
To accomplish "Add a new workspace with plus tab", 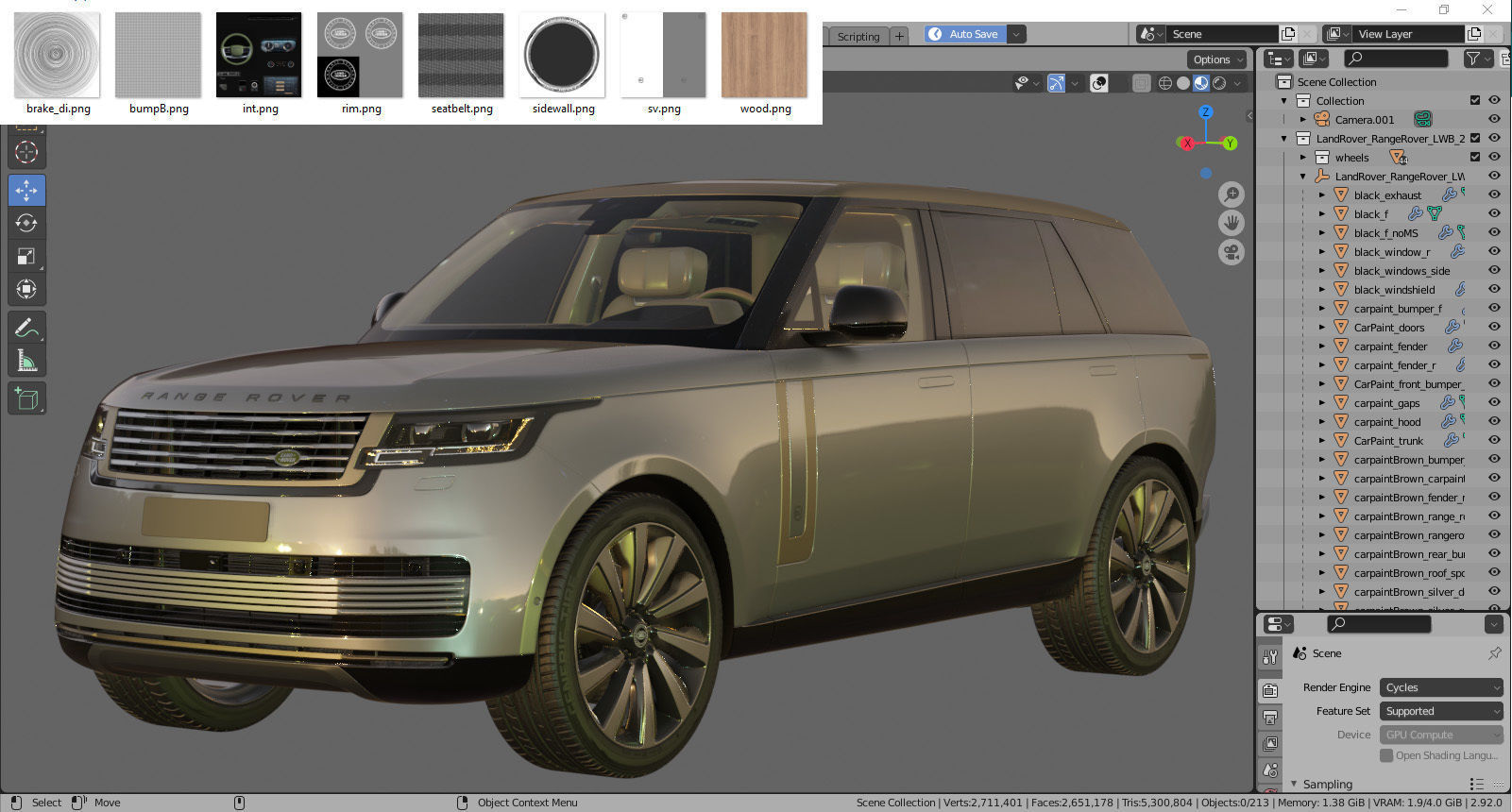I will tap(899, 36).
